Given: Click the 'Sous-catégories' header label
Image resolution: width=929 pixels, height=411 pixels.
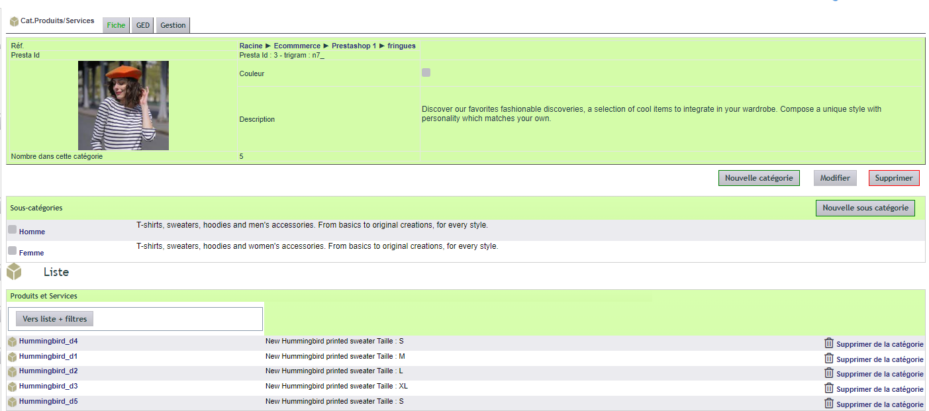Looking at the screenshot, I should [x=37, y=208].
